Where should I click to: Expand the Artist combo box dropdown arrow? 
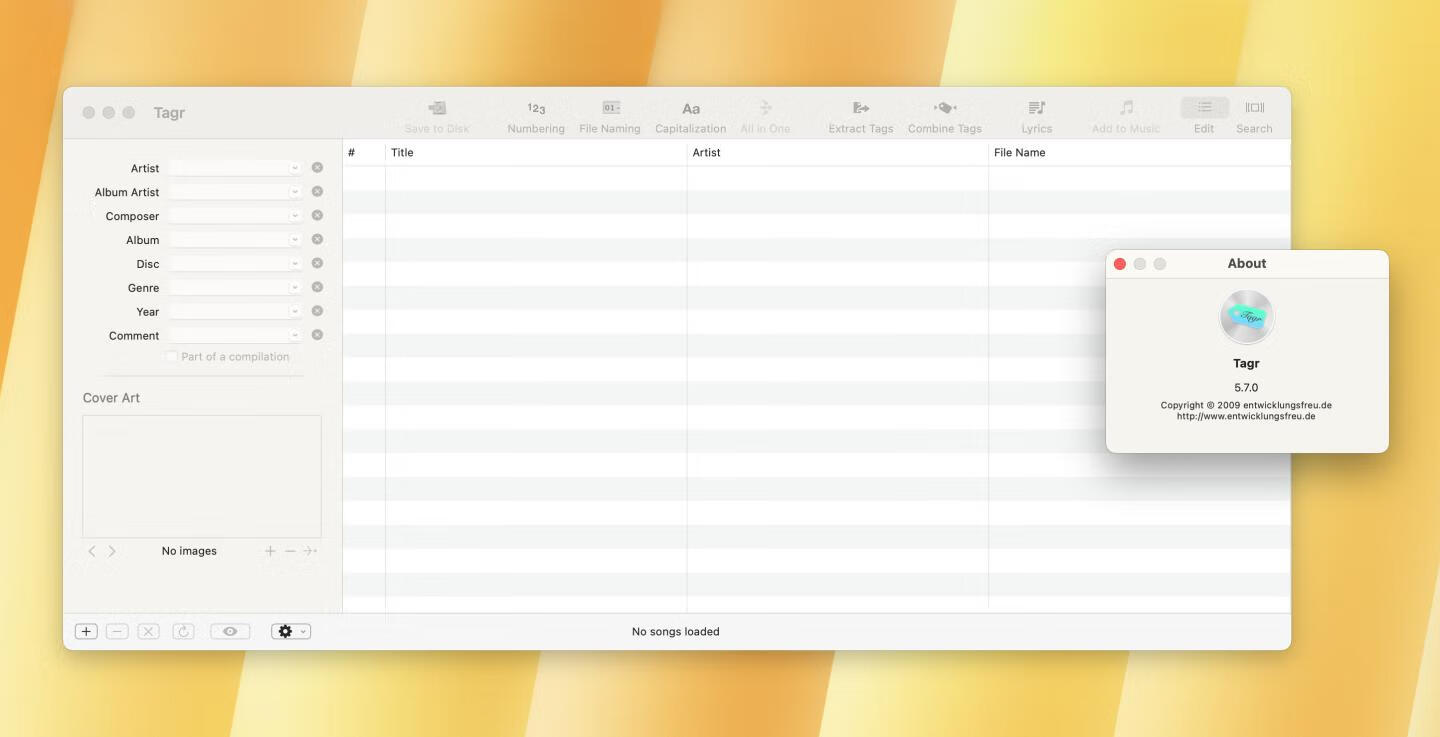click(x=295, y=168)
